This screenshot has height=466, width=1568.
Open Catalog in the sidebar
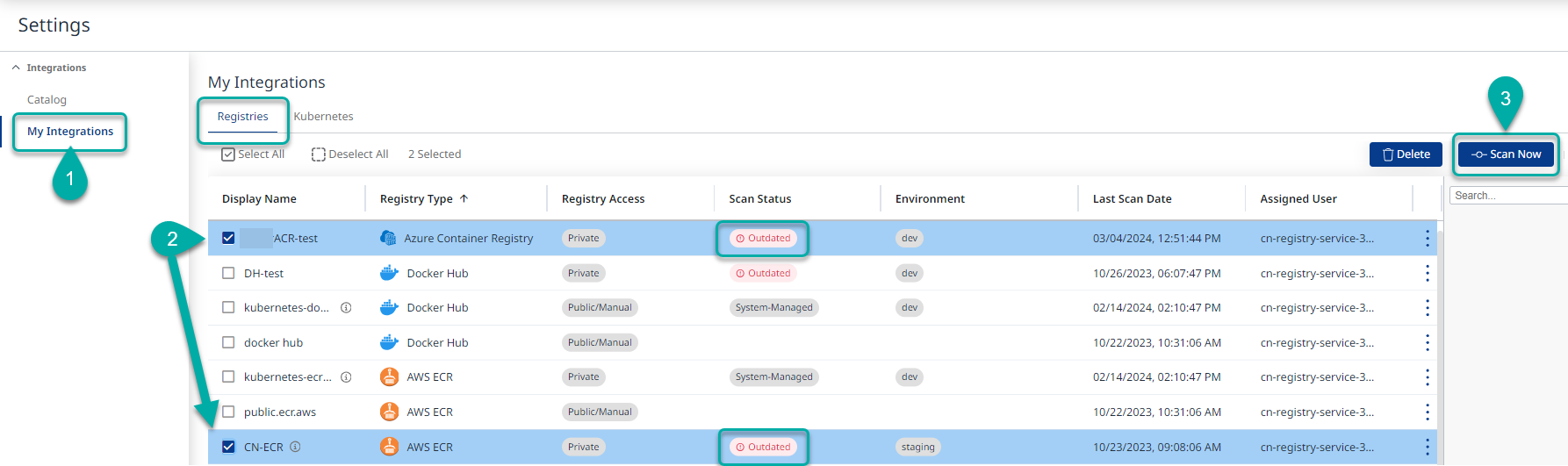coord(47,100)
